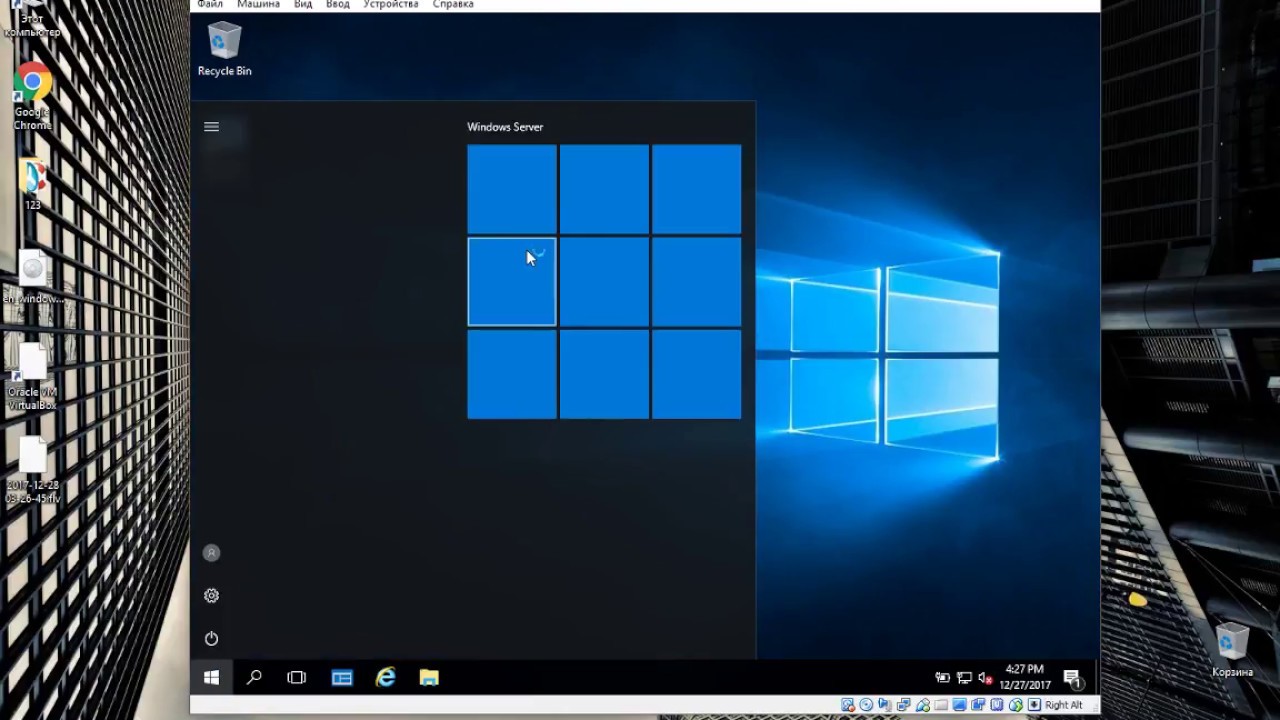Click VirtualBox video capture indicator
The image size is (1280, 720).
(978, 705)
